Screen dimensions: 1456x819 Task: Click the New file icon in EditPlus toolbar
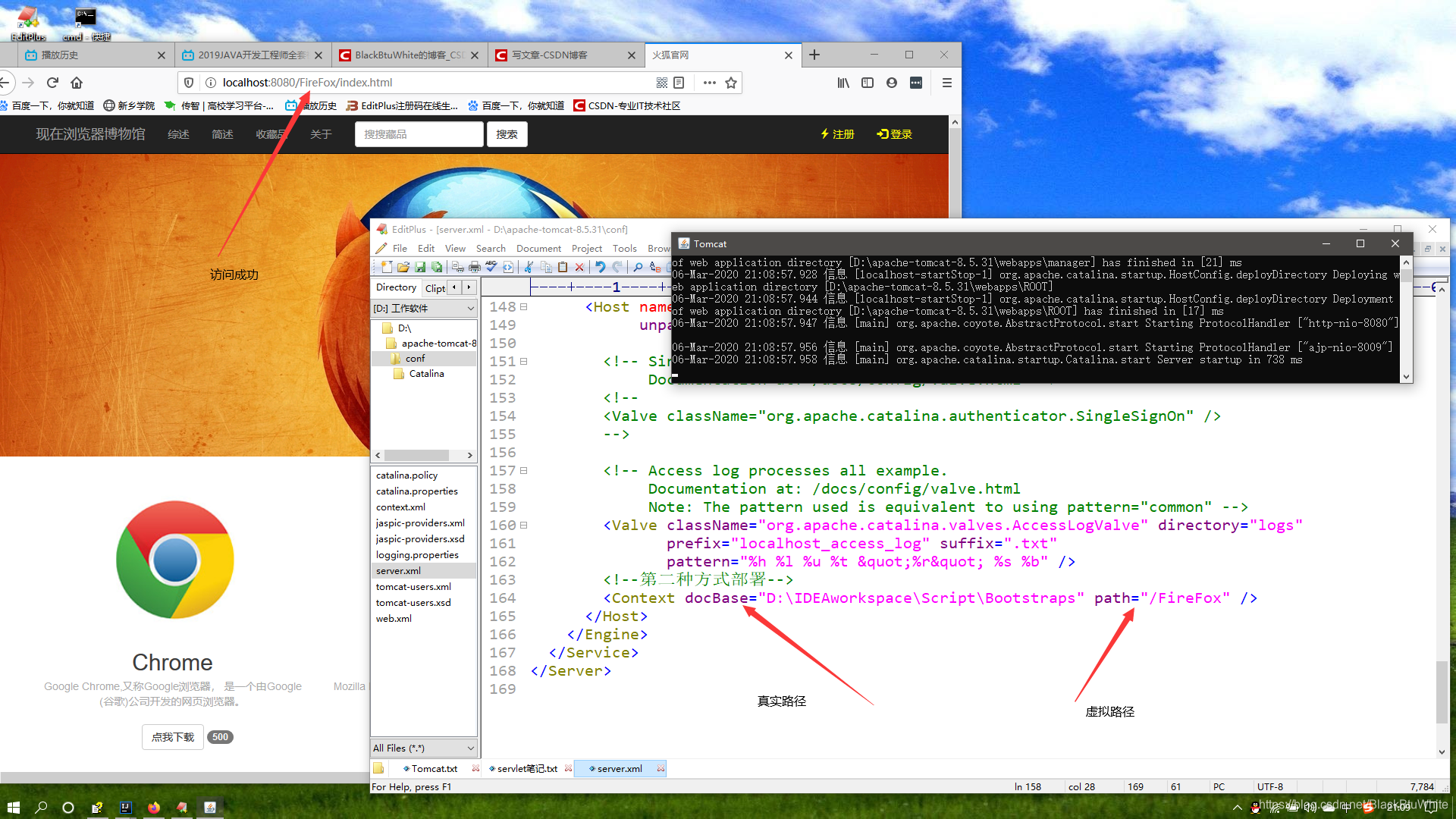pos(387,267)
